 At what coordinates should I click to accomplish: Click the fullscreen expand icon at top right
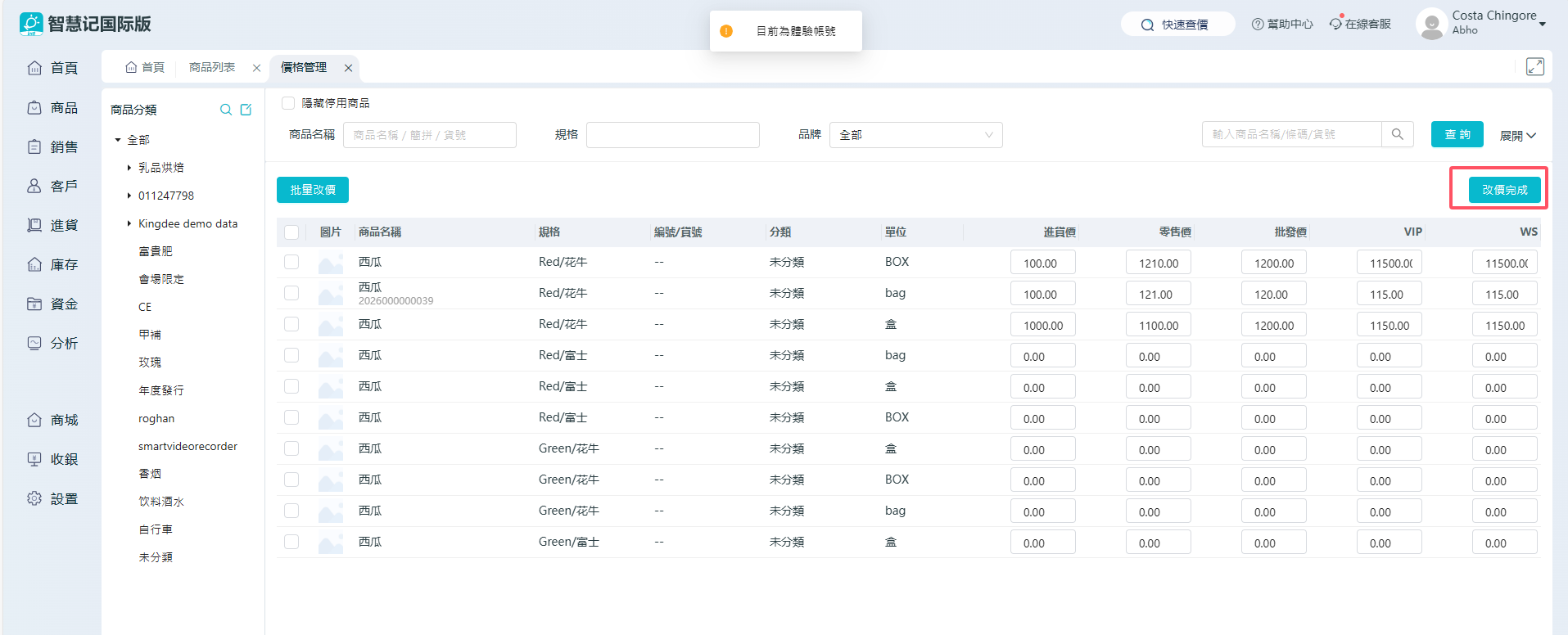[1534, 67]
